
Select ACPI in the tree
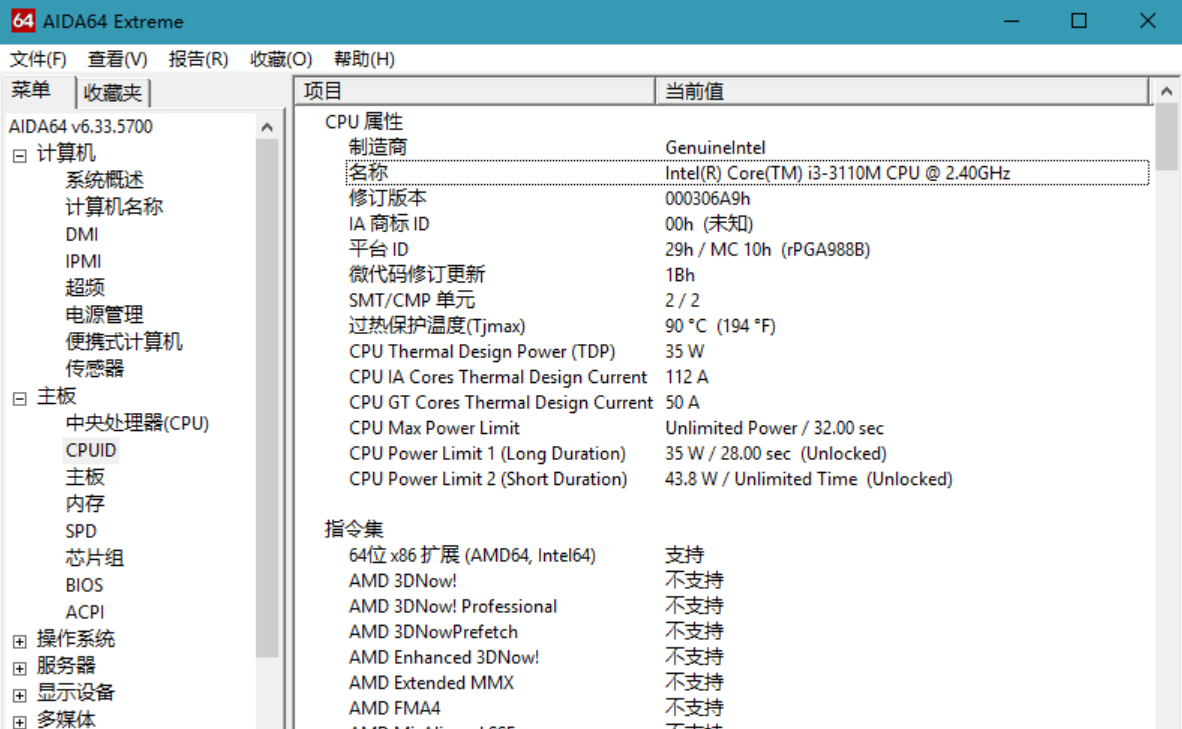coord(84,612)
